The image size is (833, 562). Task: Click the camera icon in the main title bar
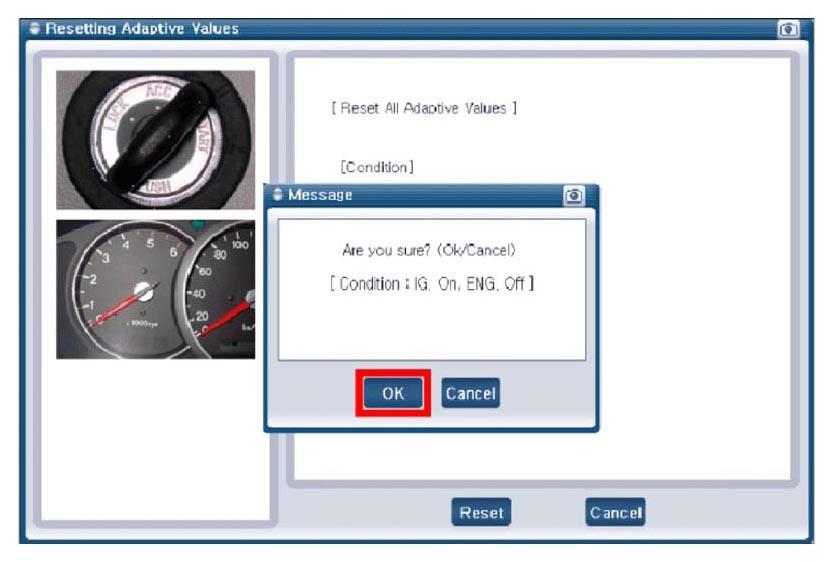[789, 30]
